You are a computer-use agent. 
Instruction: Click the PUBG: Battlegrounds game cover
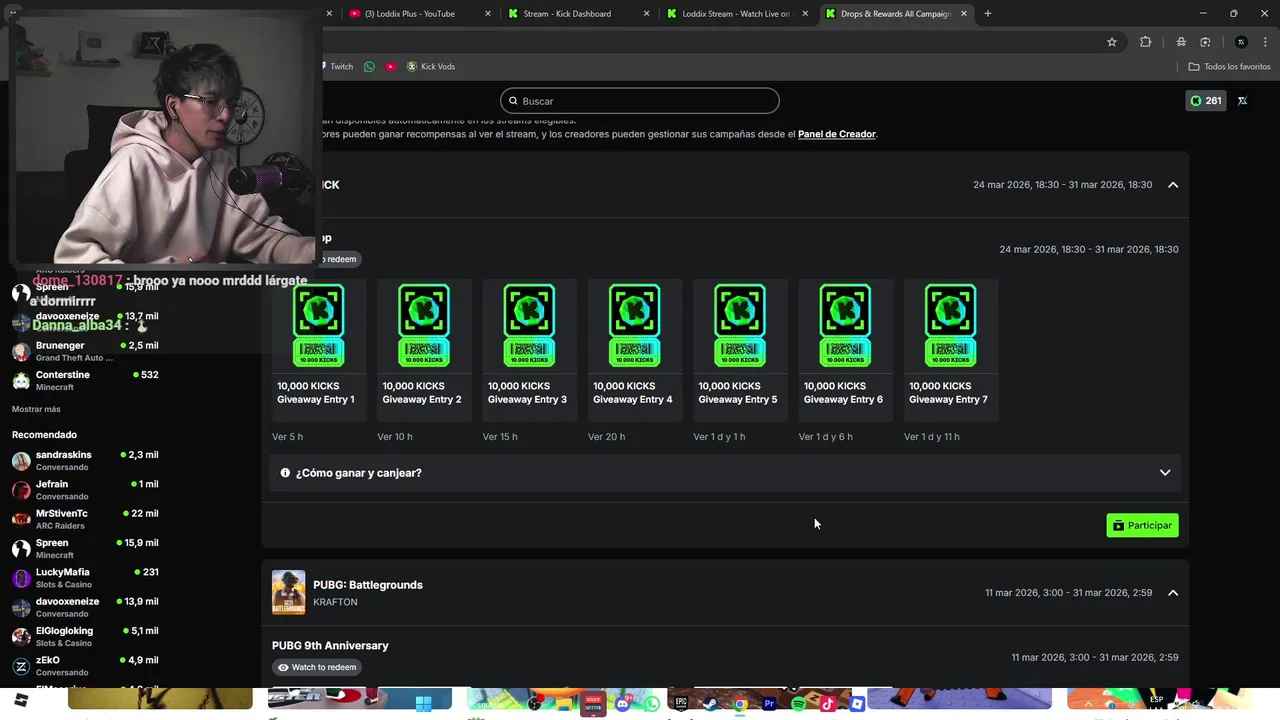point(289,593)
